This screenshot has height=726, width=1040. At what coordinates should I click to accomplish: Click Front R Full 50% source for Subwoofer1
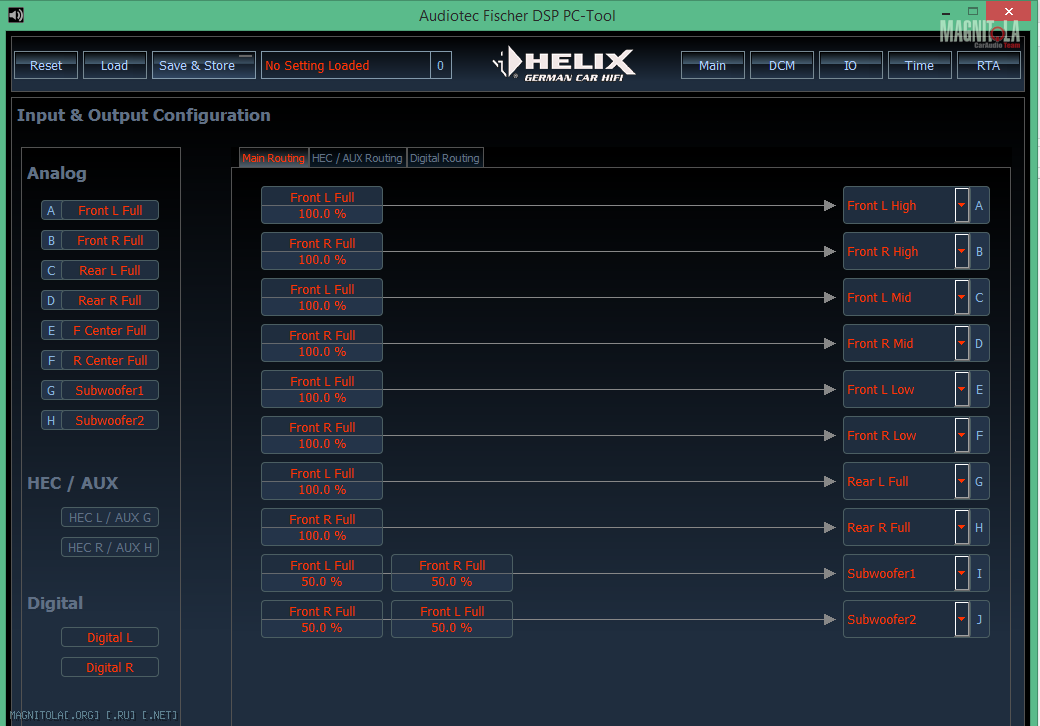(x=452, y=573)
